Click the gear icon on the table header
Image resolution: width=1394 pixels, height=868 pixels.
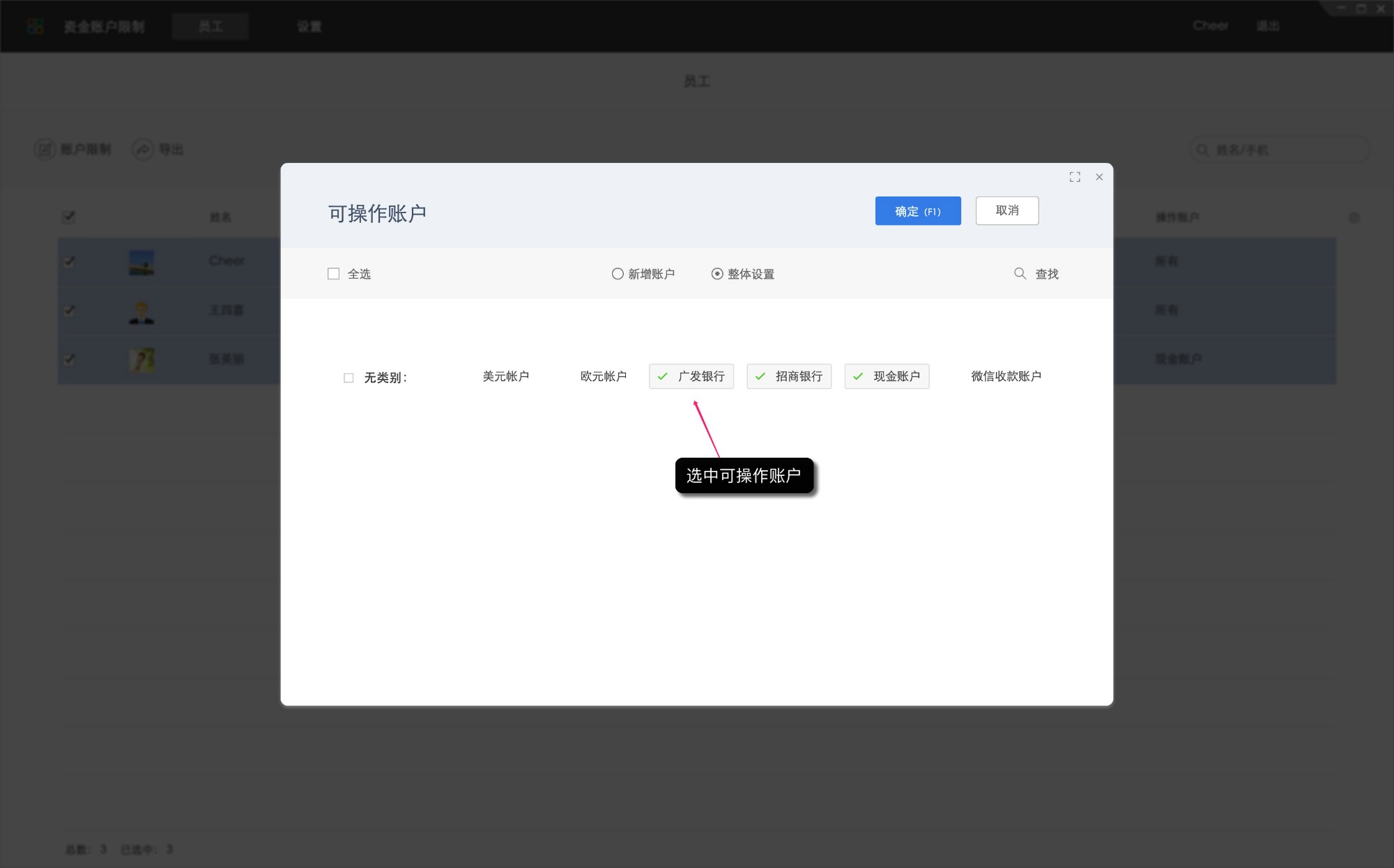[1354, 217]
